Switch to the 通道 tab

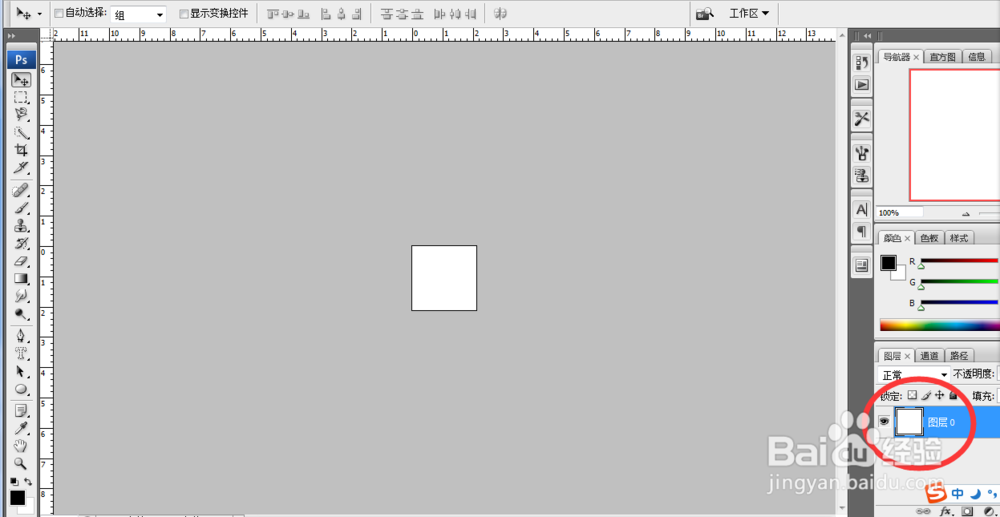point(929,356)
